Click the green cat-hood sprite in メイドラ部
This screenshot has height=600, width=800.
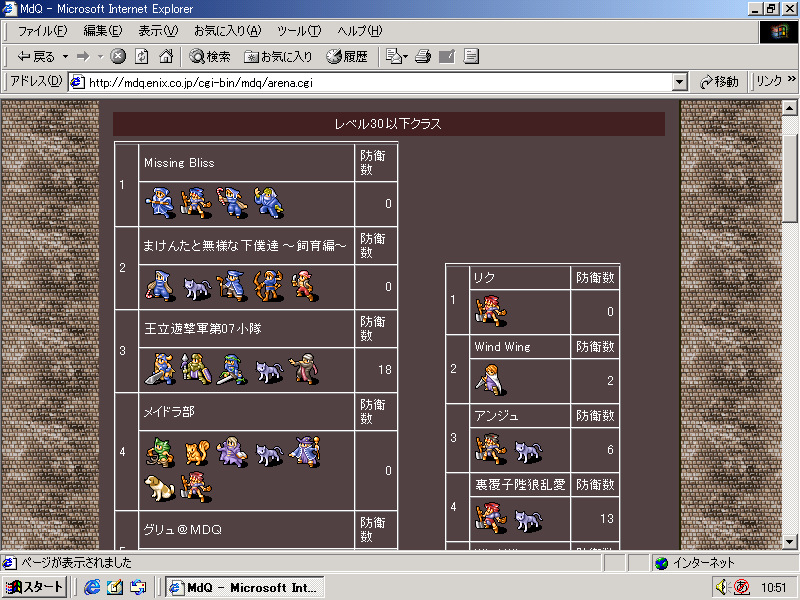(160, 452)
